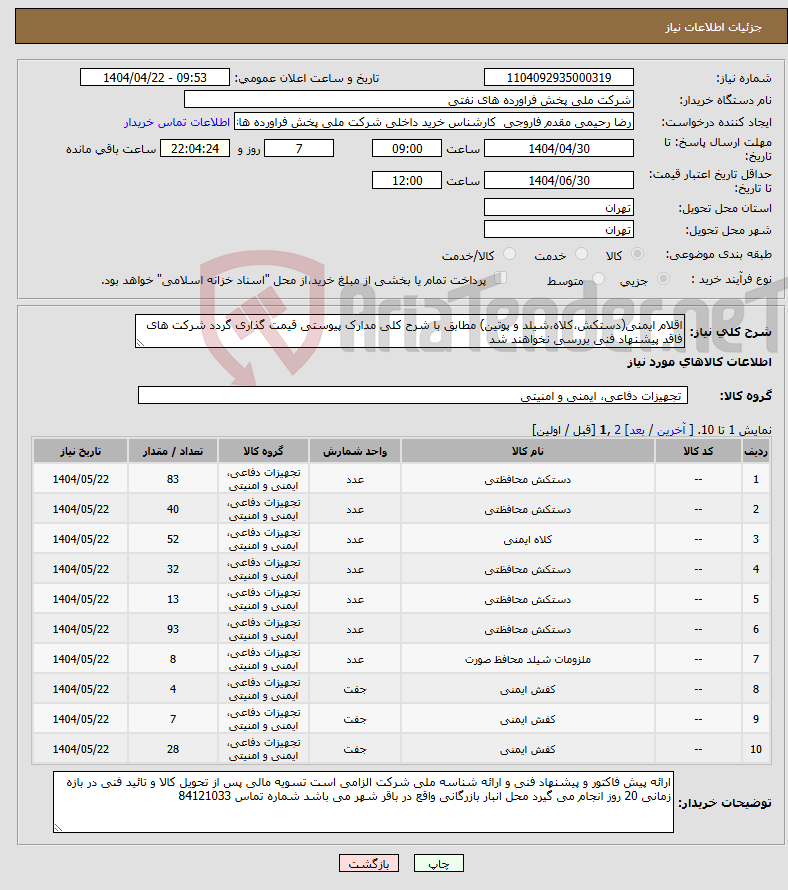788x890 pixels.
Task: Toggle the Islamic treasury payment checkbox
Action: [x=500, y=278]
